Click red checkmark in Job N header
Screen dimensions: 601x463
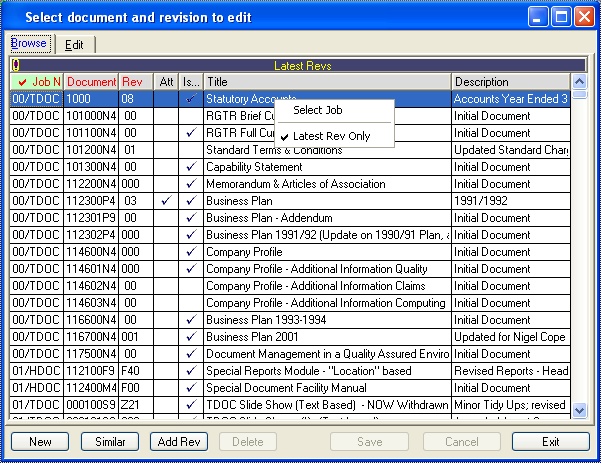(23, 82)
